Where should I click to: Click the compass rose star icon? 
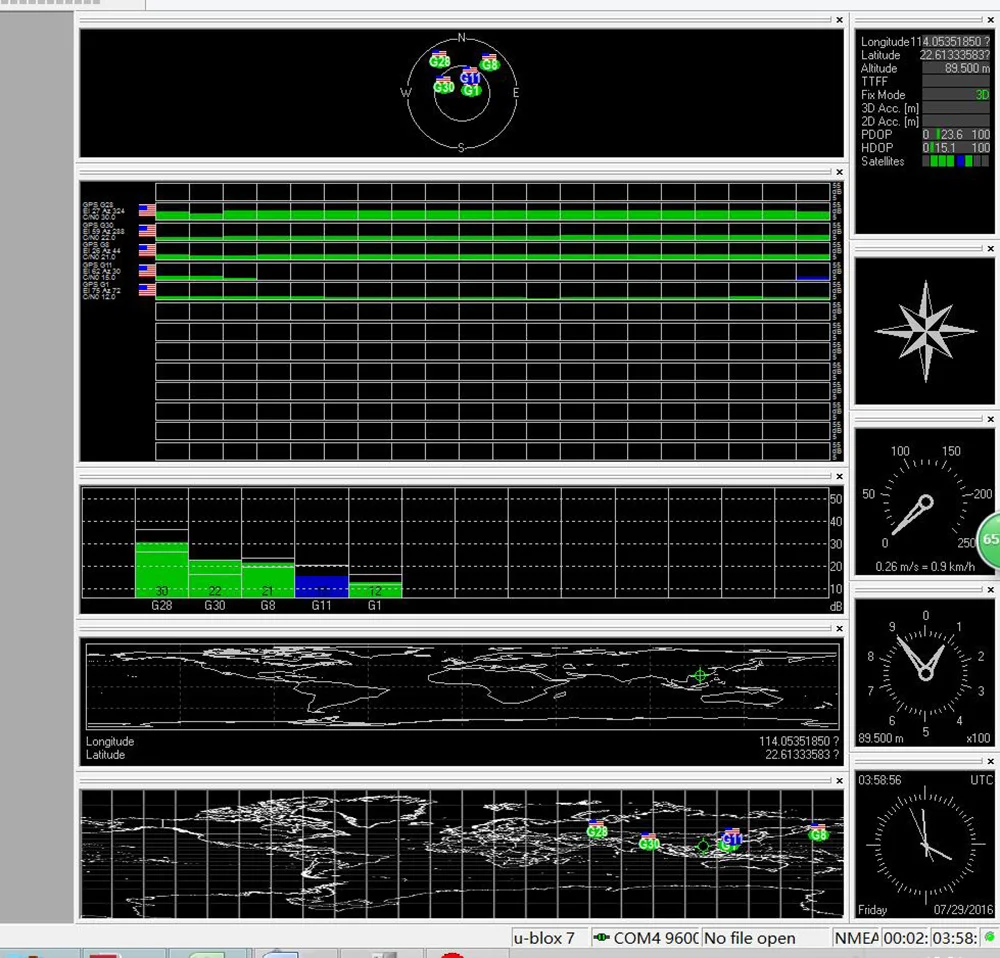click(x=925, y=331)
